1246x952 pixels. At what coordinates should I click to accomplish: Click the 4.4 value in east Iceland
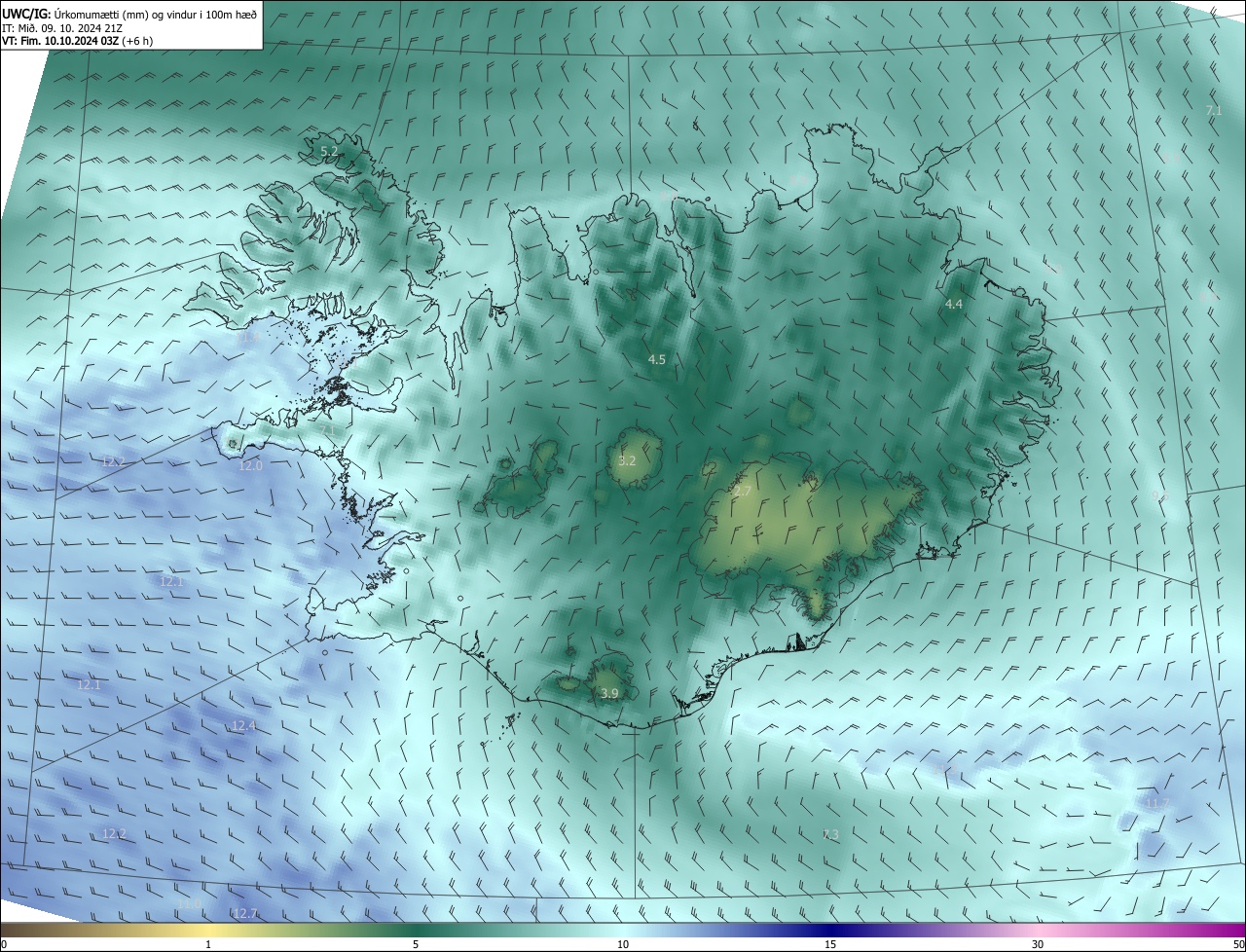[954, 305]
